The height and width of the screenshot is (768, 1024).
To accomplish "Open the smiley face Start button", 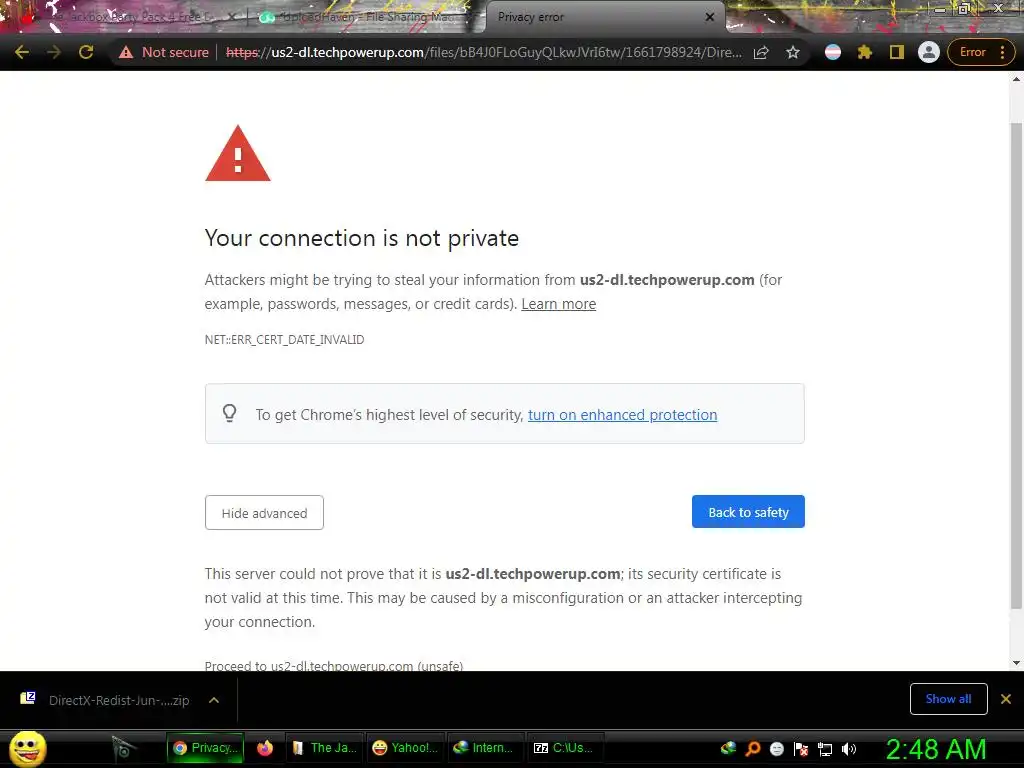I will [28, 748].
